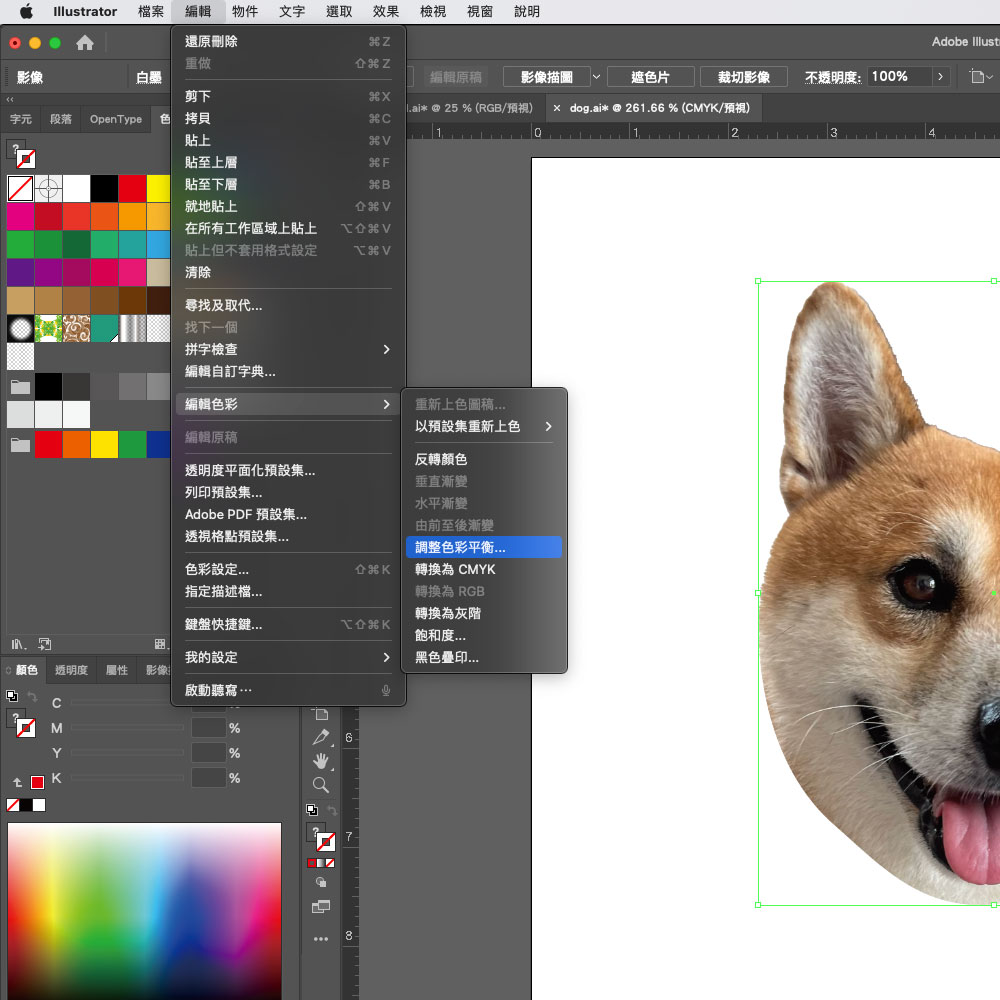Click the 遮色片 button

[x=650, y=77]
